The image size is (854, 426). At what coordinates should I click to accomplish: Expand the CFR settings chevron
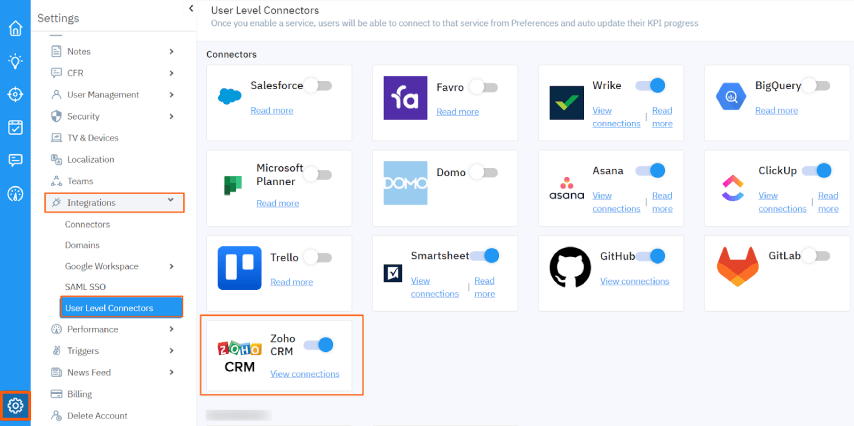coord(171,73)
